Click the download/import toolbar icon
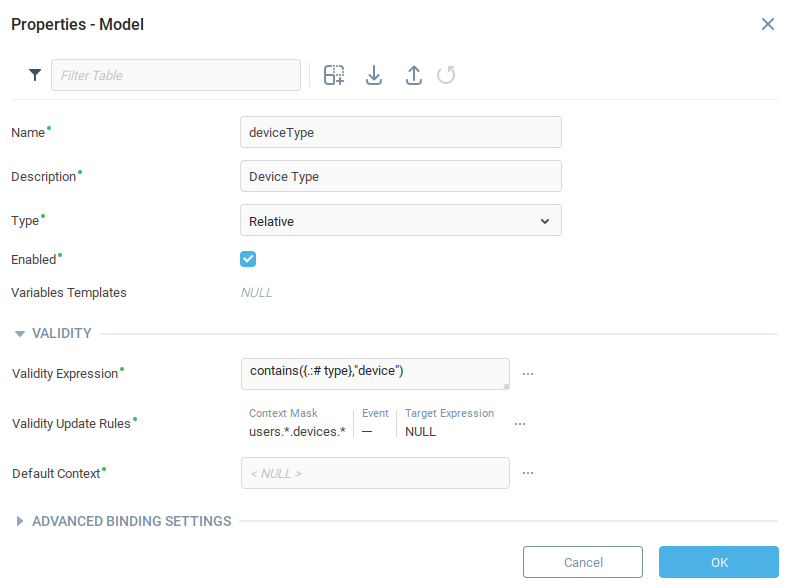Image resolution: width=789 pixels, height=588 pixels. click(x=374, y=75)
